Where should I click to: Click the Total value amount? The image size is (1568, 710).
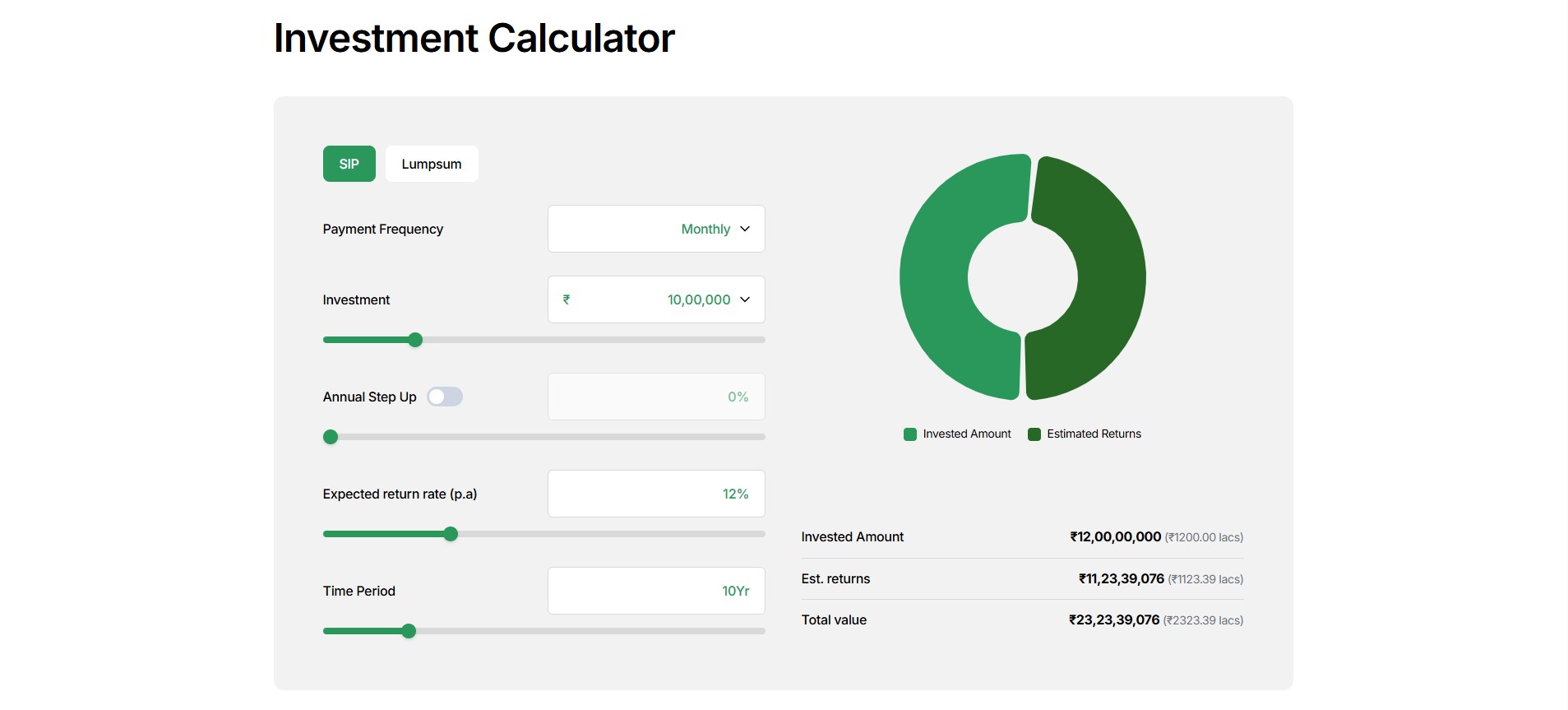[1114, 620]
